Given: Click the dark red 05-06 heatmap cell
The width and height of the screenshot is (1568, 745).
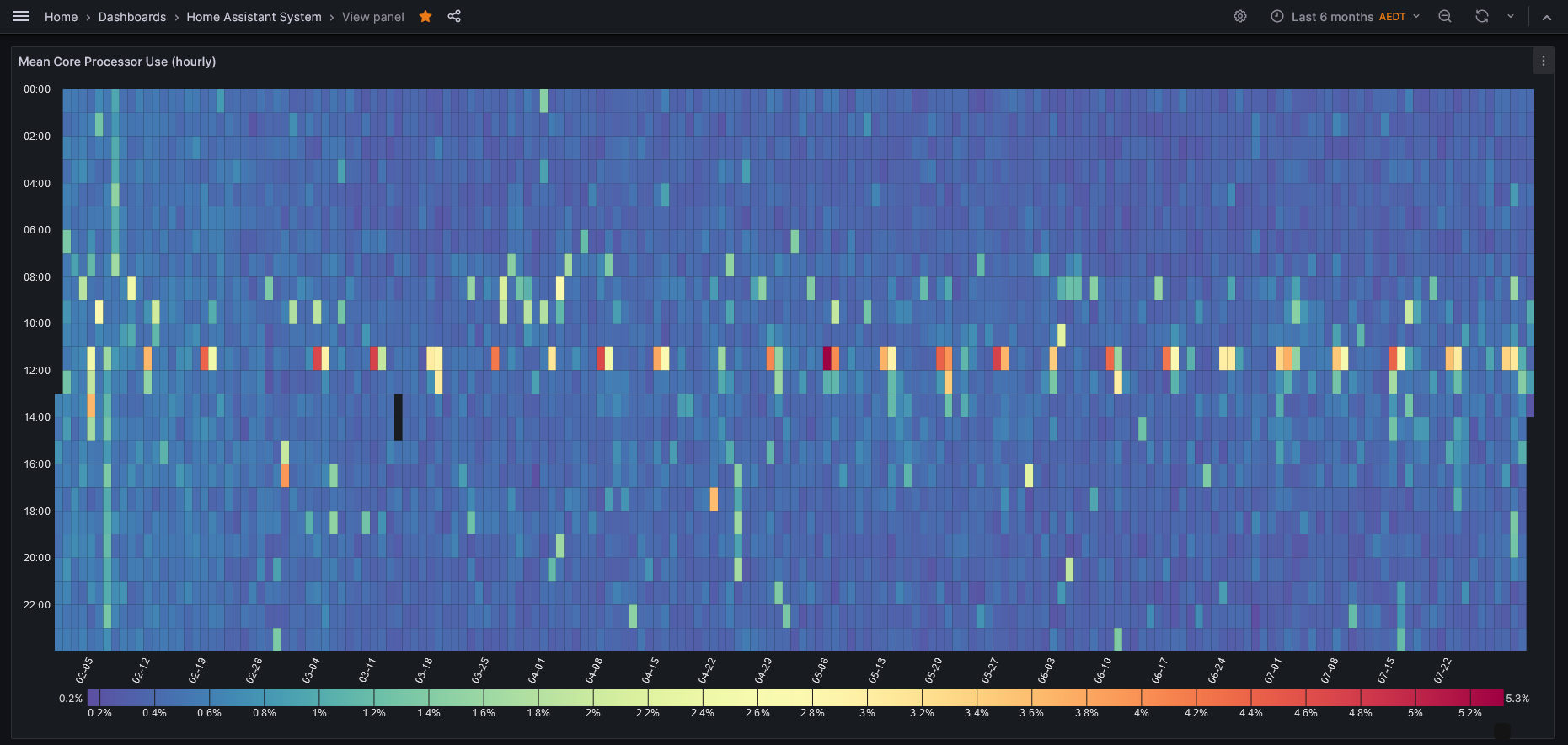Looking at the screenshot, I should [x=827, y=358].
